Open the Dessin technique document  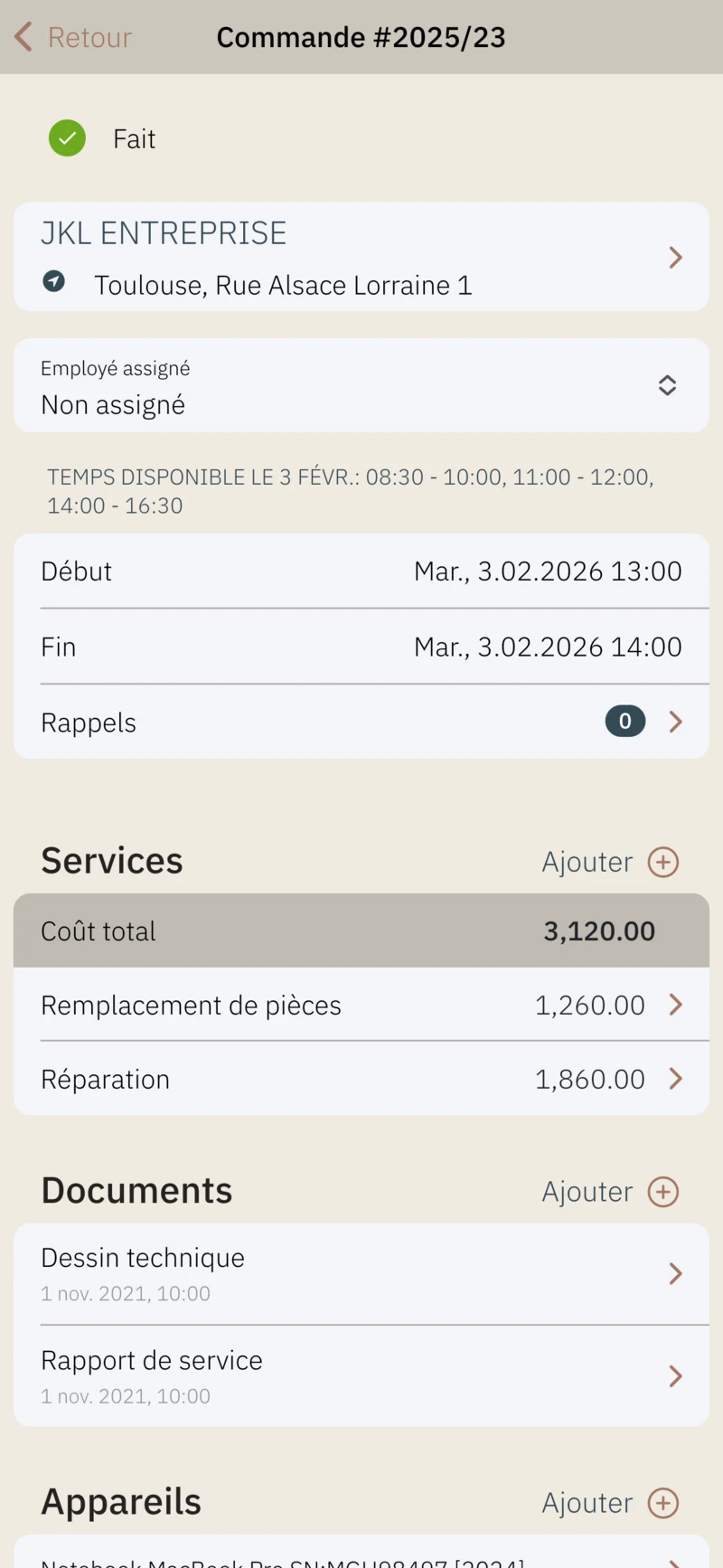click(x=143, y=1258)
